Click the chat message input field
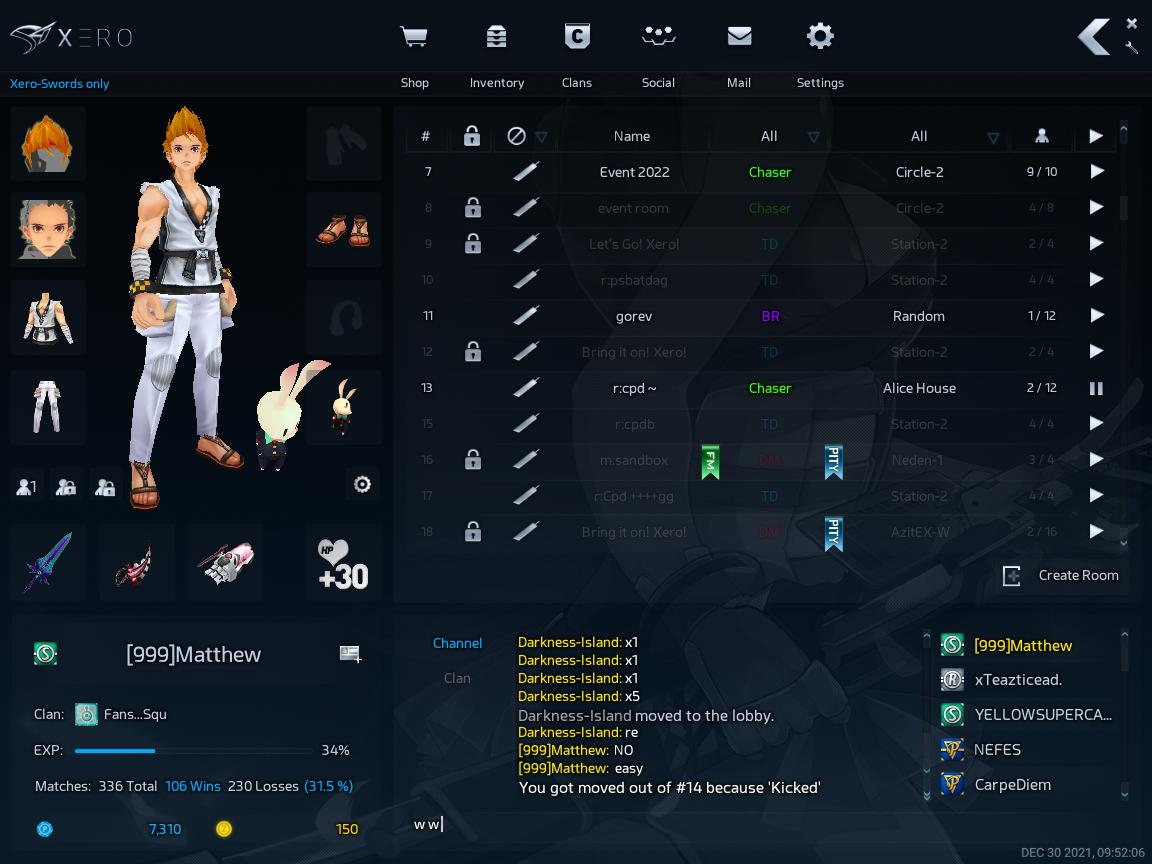1152x864 pixels. click(x=660, y=824)
